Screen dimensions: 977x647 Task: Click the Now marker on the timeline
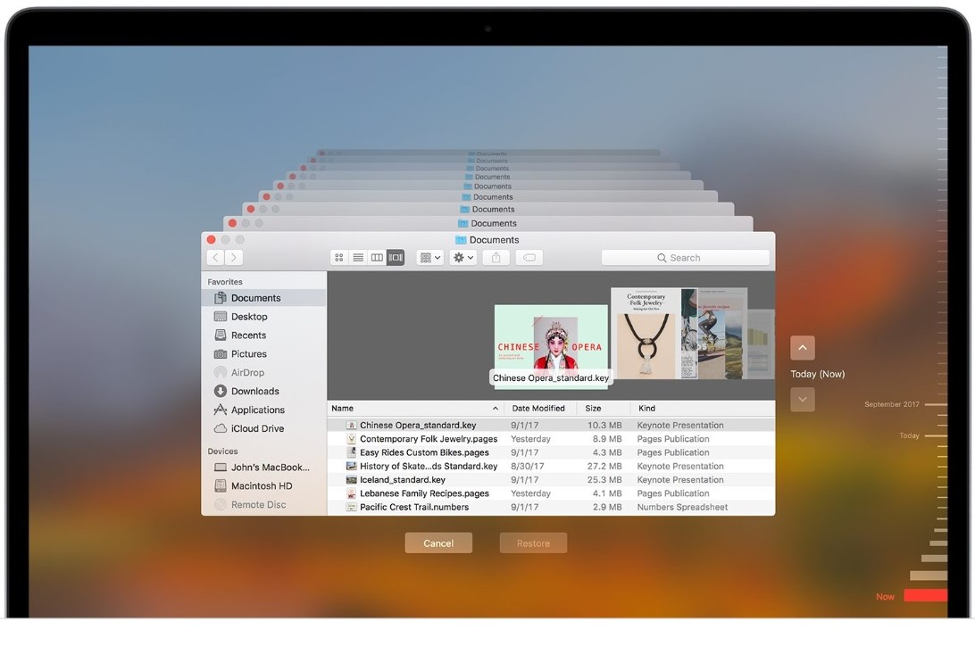(884, 595)
